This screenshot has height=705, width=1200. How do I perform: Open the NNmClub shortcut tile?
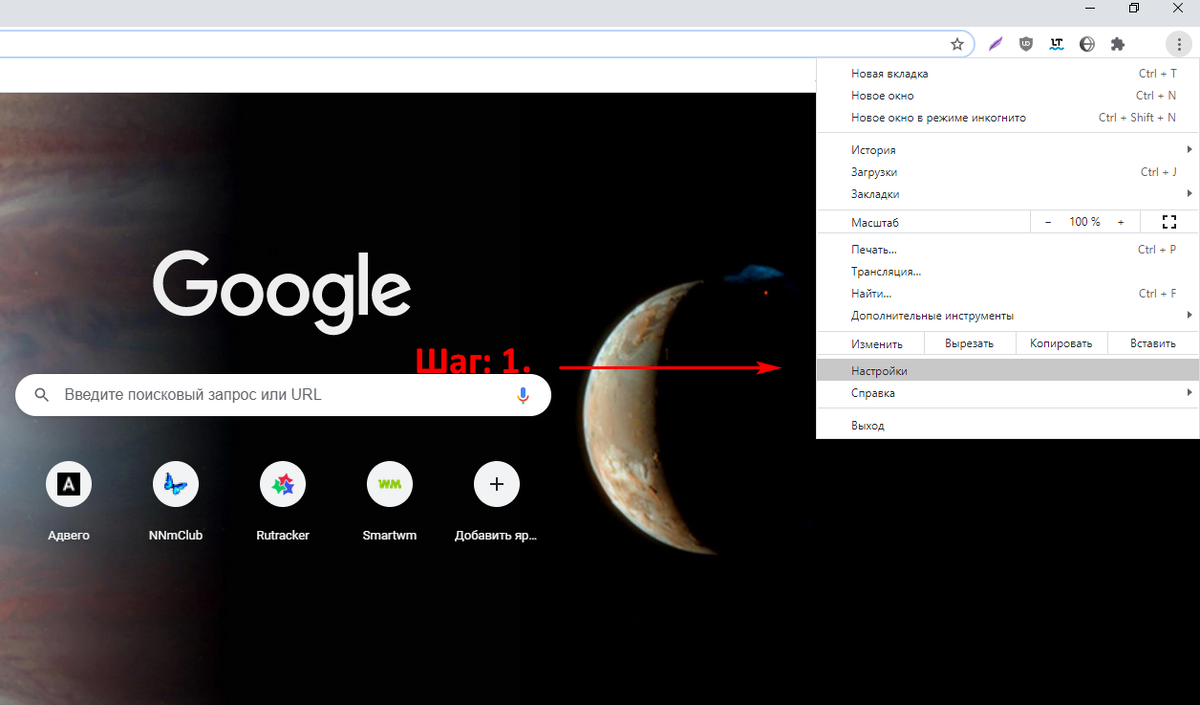click(176, 500)
